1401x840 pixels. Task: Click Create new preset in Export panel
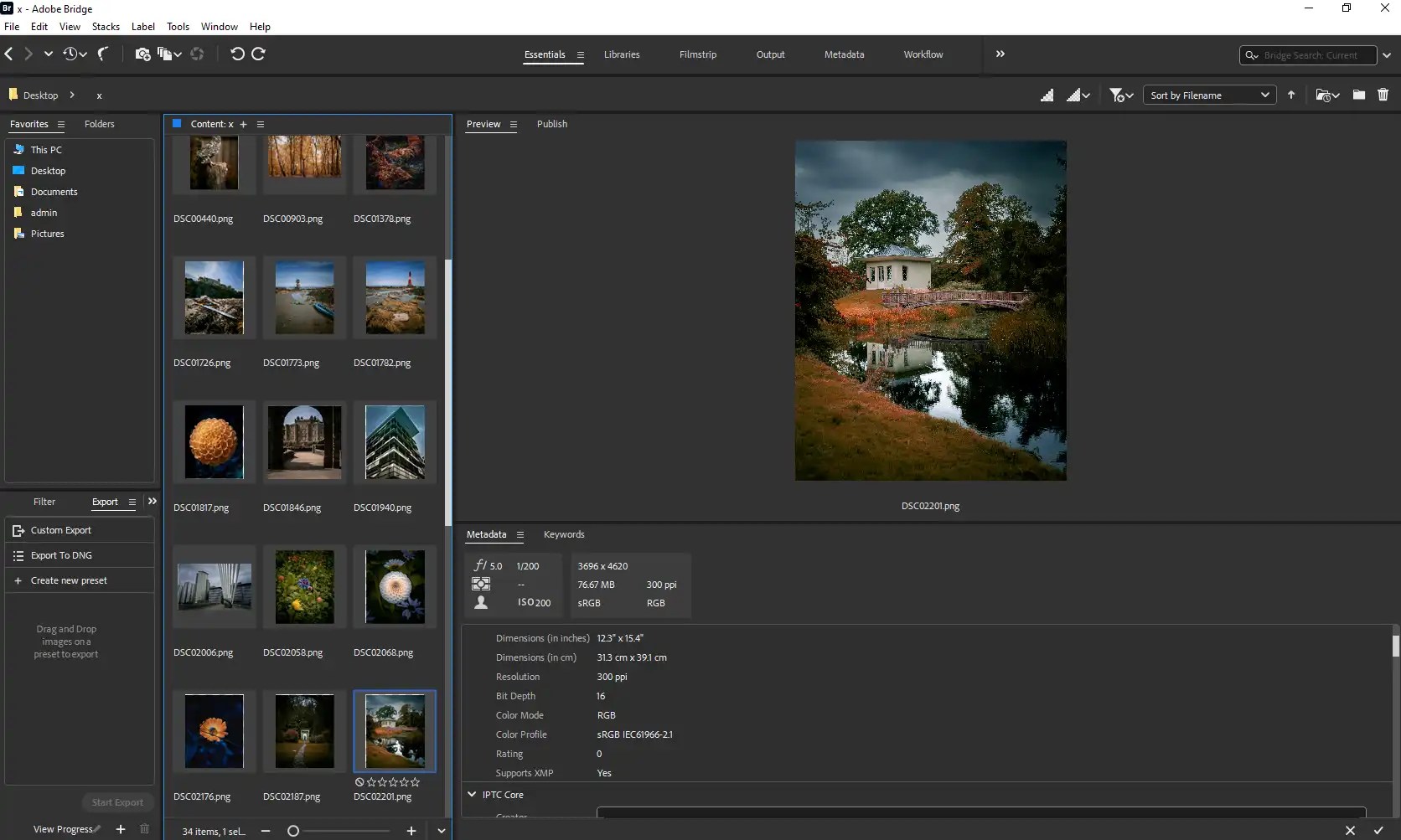click(x=67, y=580)
